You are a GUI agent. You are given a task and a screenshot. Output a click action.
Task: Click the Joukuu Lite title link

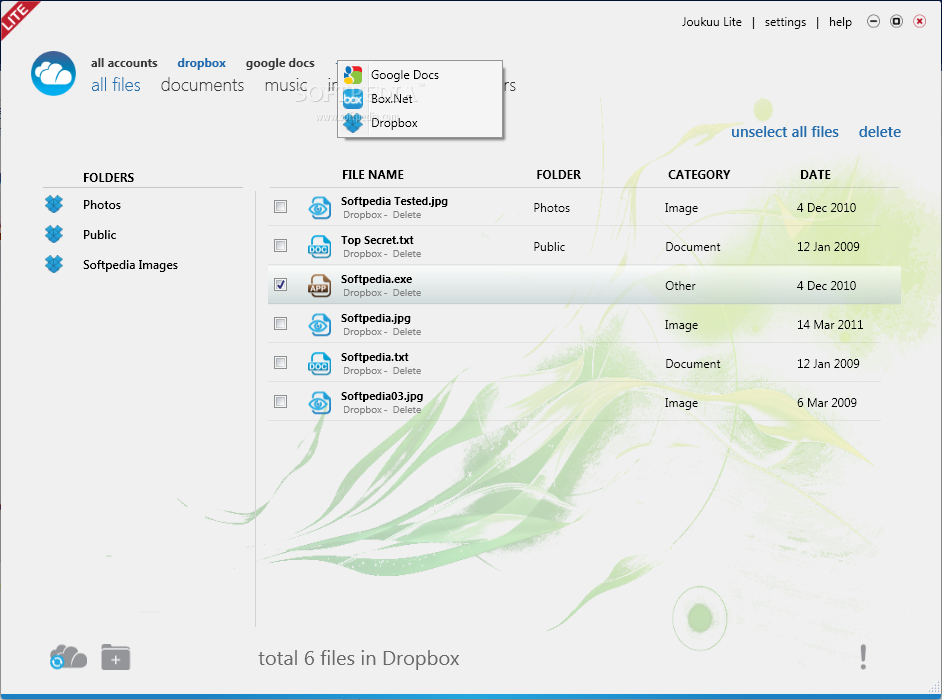pos(711,22)
